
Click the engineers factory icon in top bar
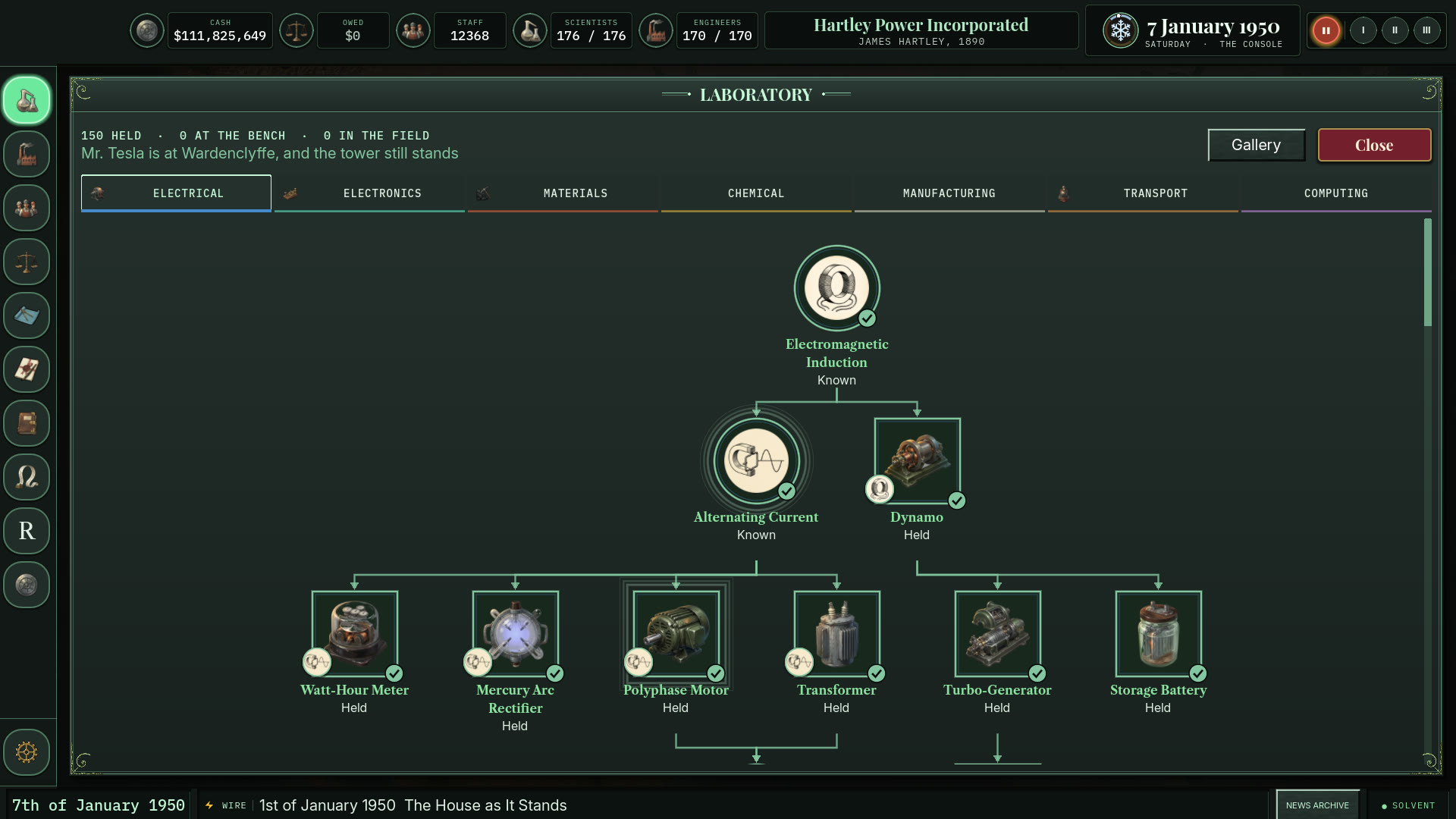coord(655,30)
